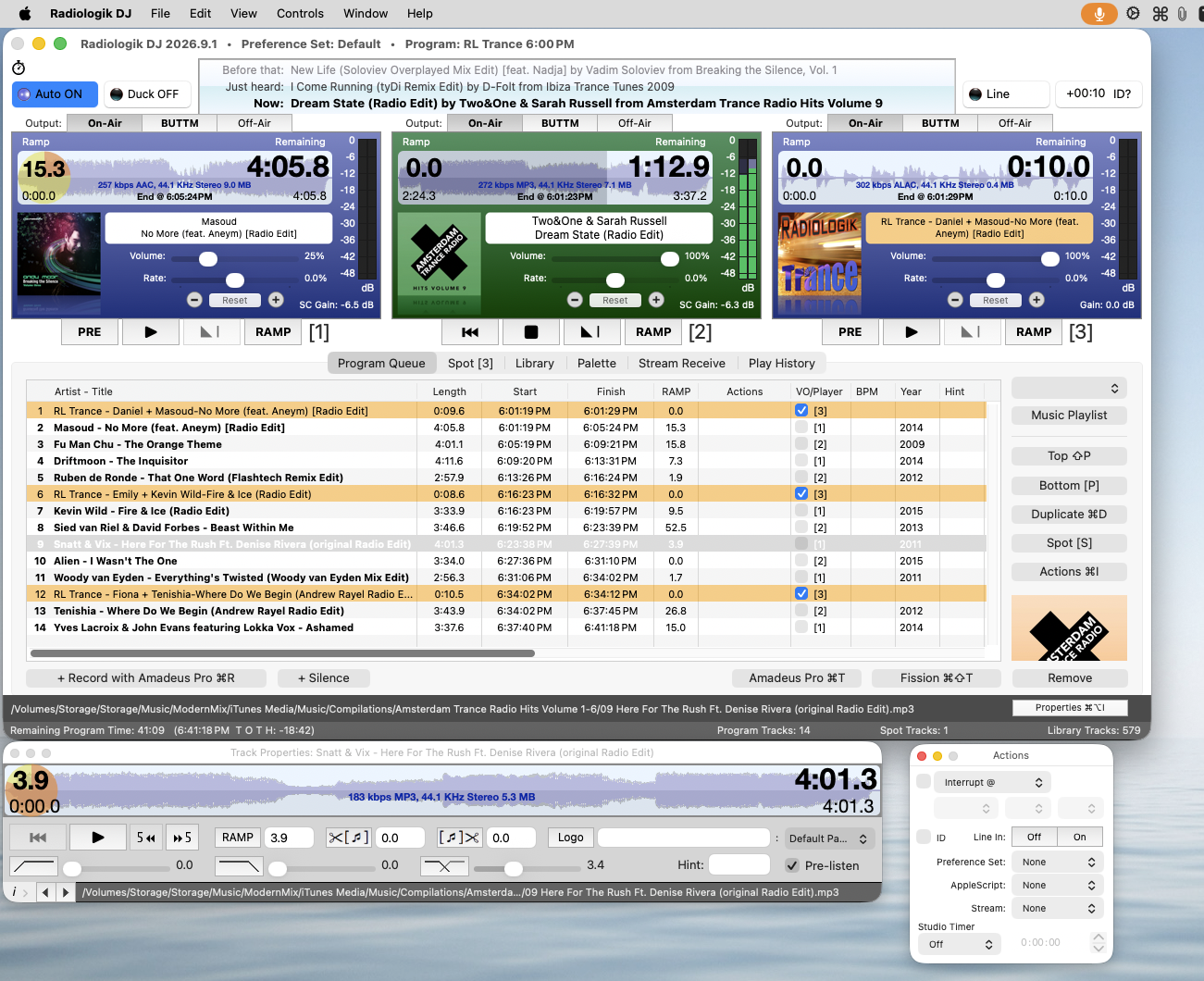Switch to the Palette tab
This screenshot has height=981, width=1204.
(597, 364)
